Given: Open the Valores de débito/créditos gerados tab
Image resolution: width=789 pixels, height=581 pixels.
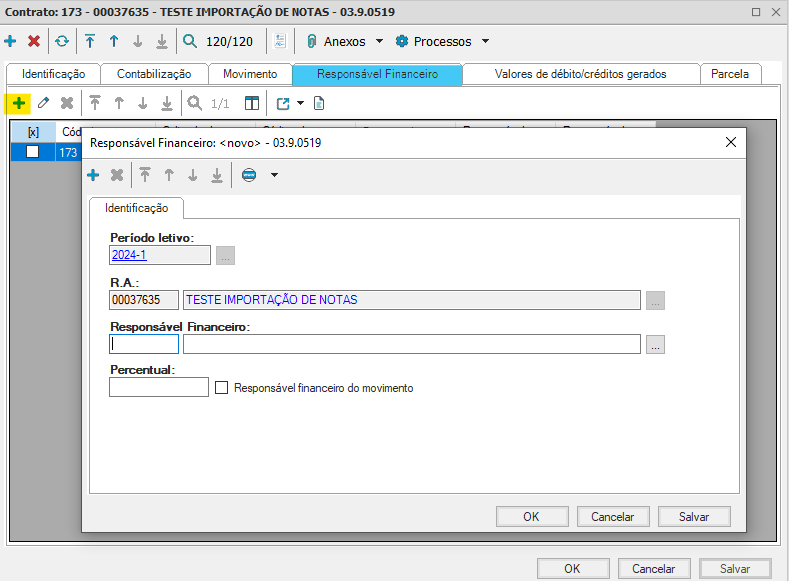Looking at the screenshot, I should [x=580, y=74].
